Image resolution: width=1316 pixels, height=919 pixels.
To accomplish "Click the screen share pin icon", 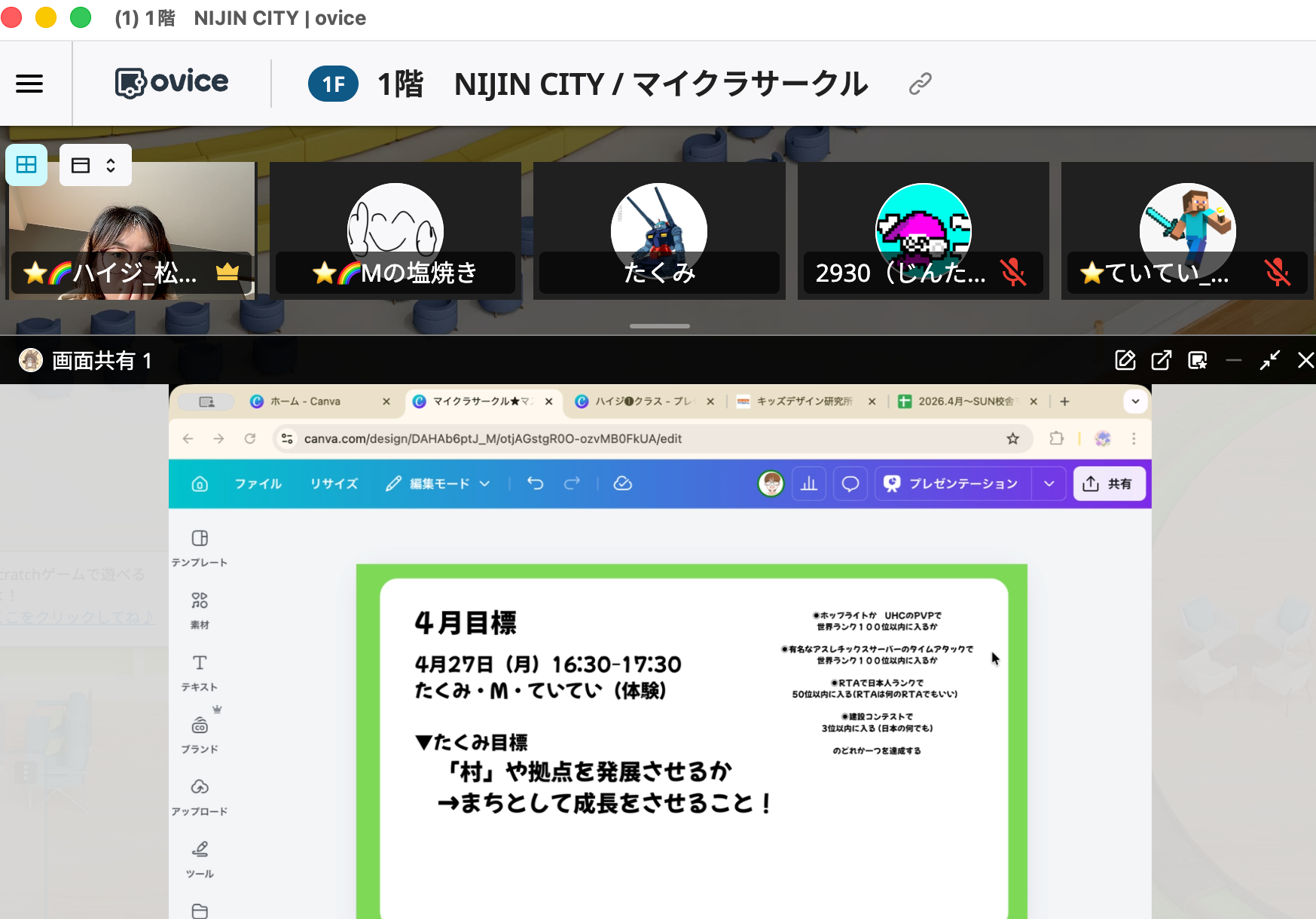I will pos(1197,361).
